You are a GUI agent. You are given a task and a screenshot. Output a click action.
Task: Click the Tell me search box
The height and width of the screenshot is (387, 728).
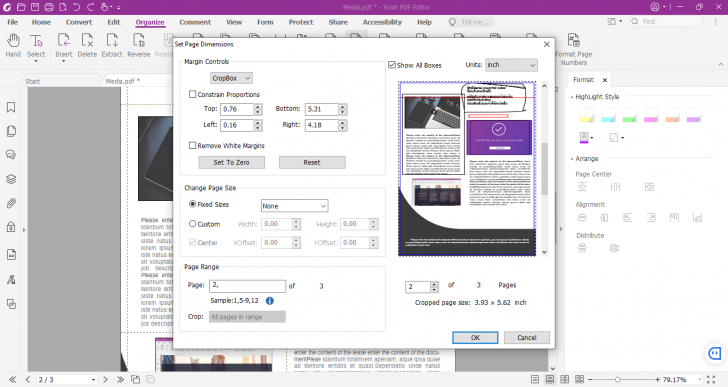pos(471,22)
